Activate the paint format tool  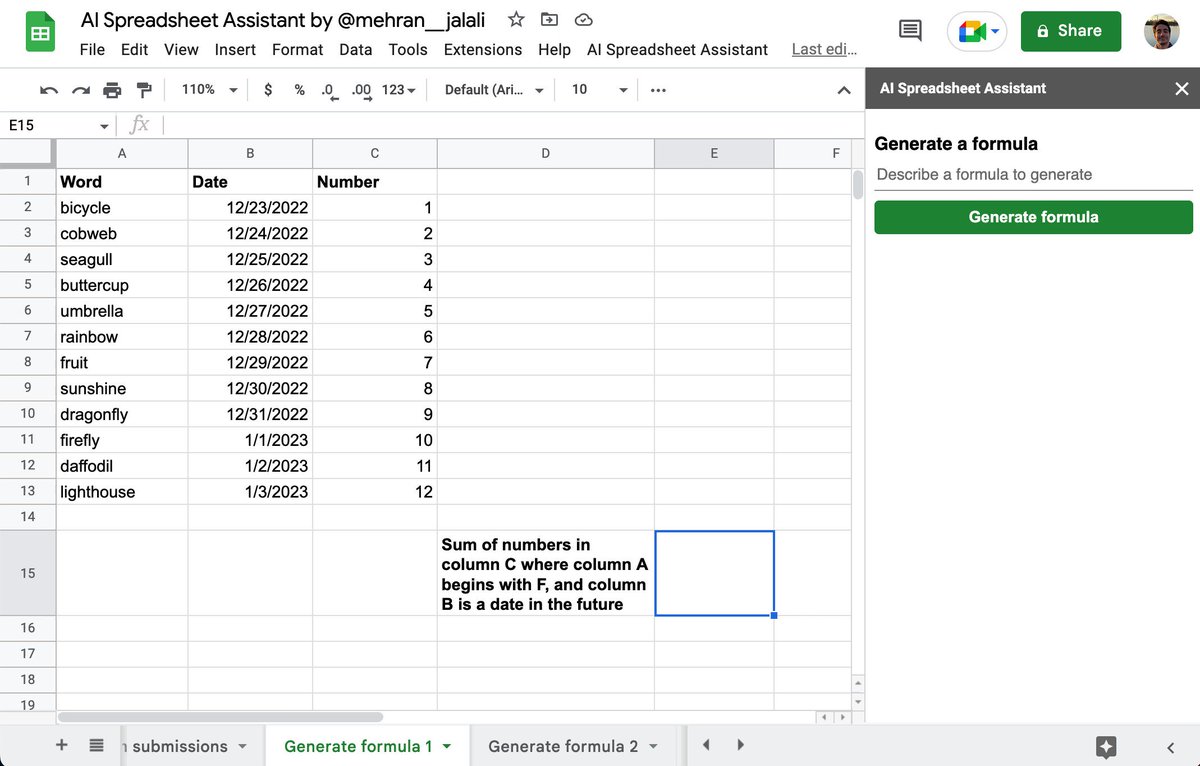(x=144, y=90)
